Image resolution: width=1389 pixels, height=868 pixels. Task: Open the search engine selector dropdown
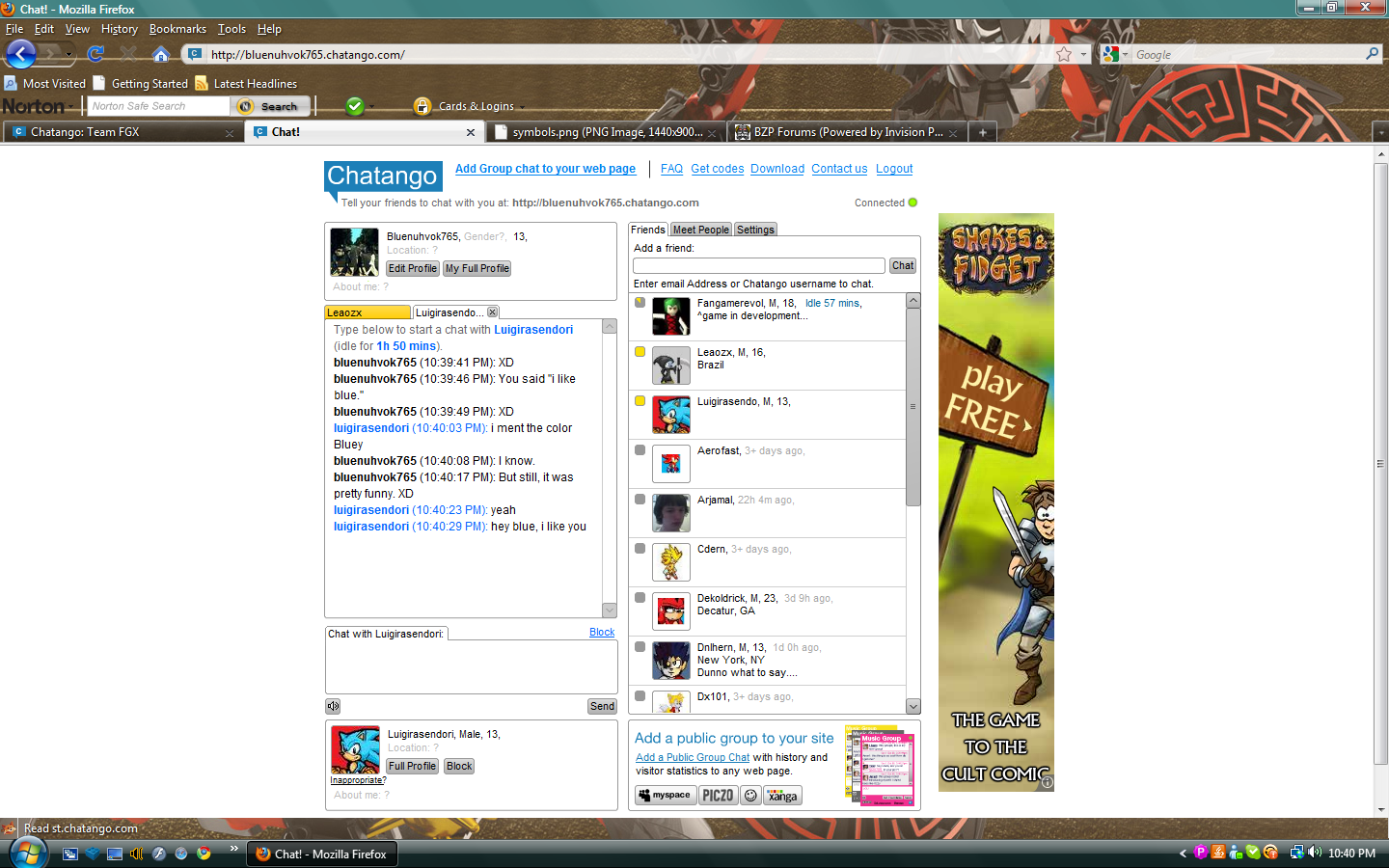tap(1116, 54)
